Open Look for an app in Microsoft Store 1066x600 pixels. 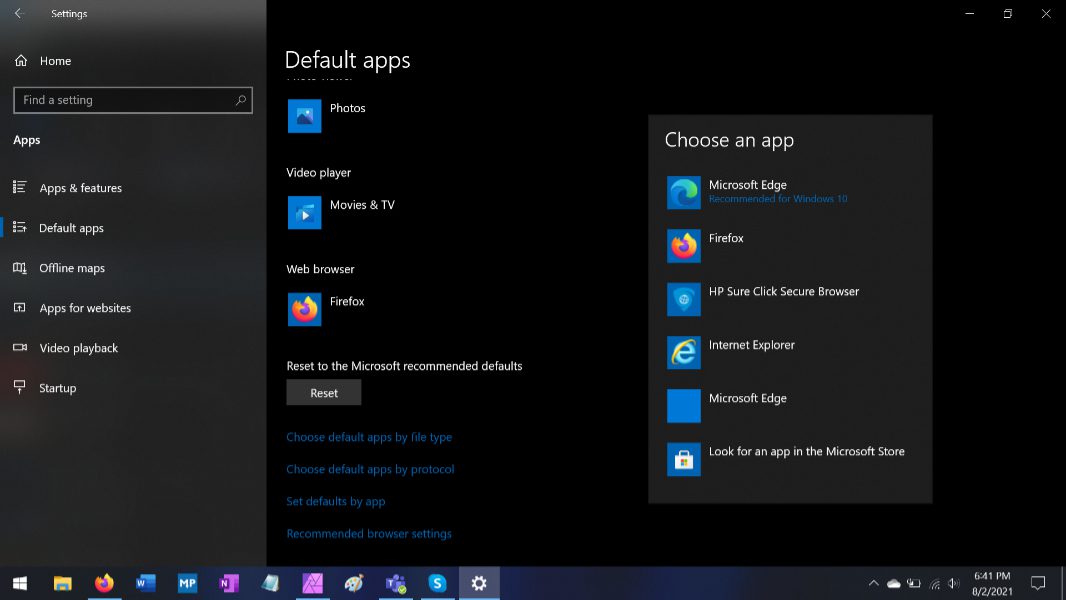pos(805,458)
